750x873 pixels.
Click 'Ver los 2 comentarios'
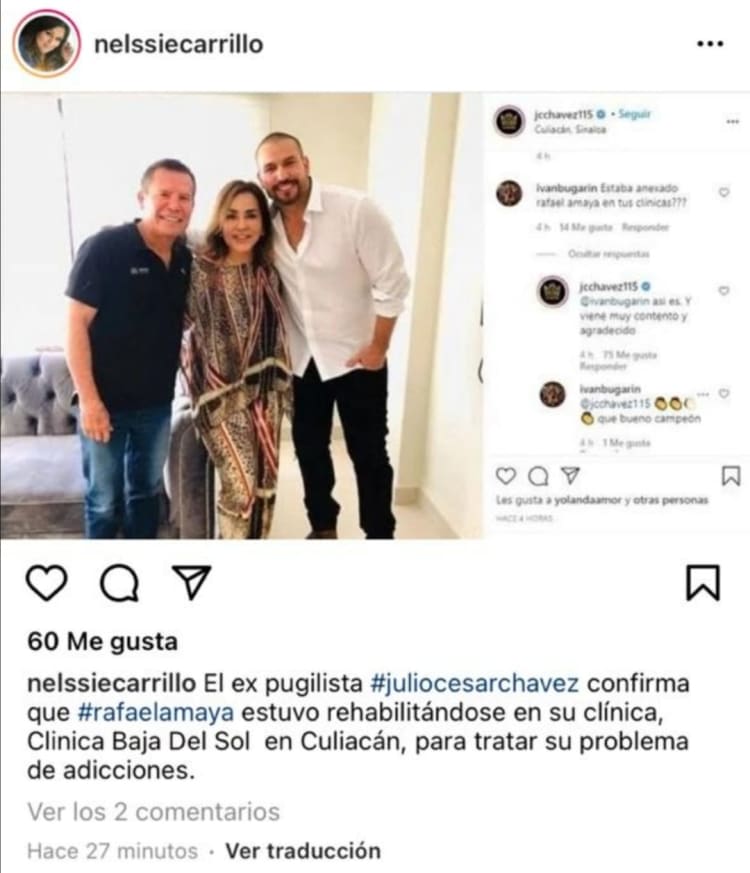pos(154,812)
